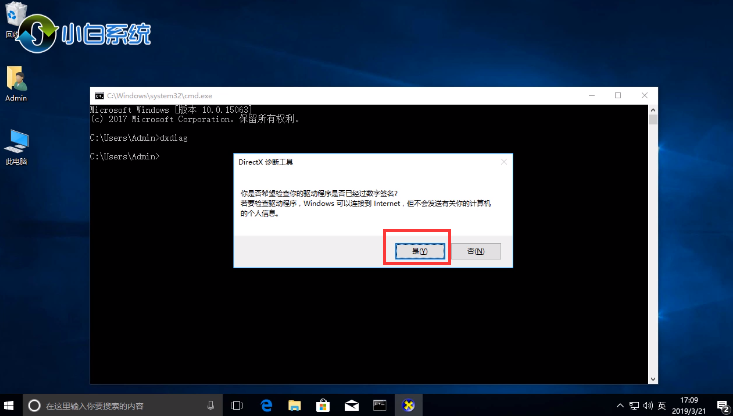Launch Microsoft Edge from the taskbar
Screen dimensions: 733x416
pyautogui.click(x=267, y=405)
